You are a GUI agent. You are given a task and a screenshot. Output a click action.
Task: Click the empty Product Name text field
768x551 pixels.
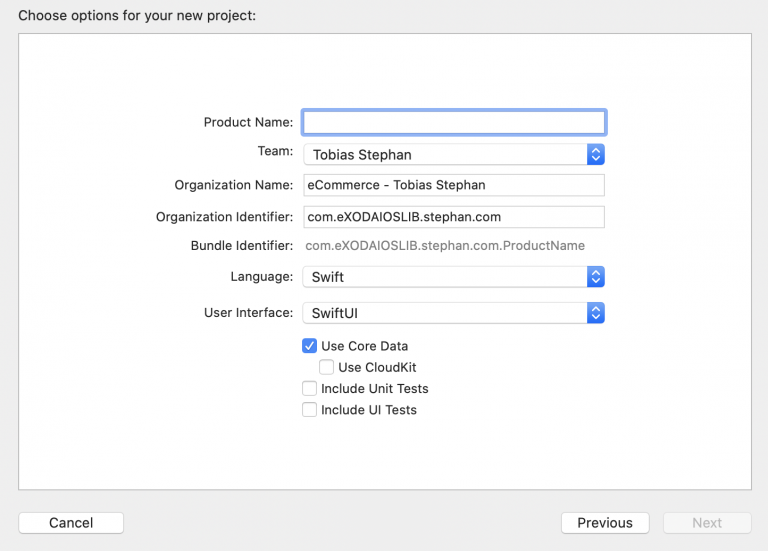pos(454,122)
